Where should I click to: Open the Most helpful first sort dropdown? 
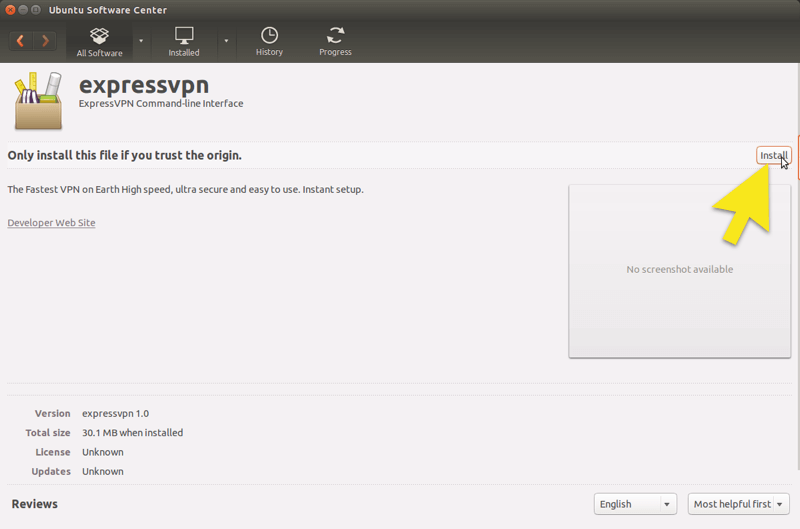(x=738, y=504)
